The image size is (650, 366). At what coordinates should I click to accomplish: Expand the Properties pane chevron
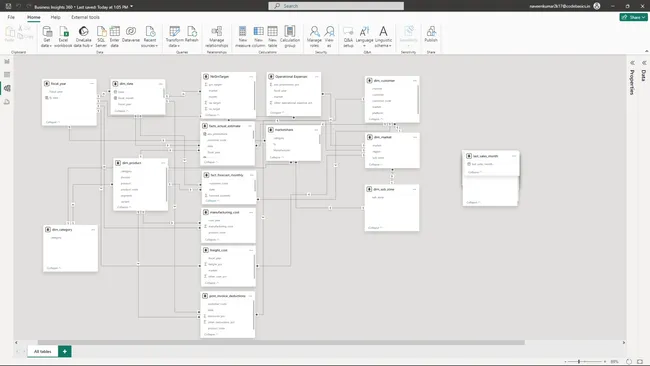click(633, 63)
